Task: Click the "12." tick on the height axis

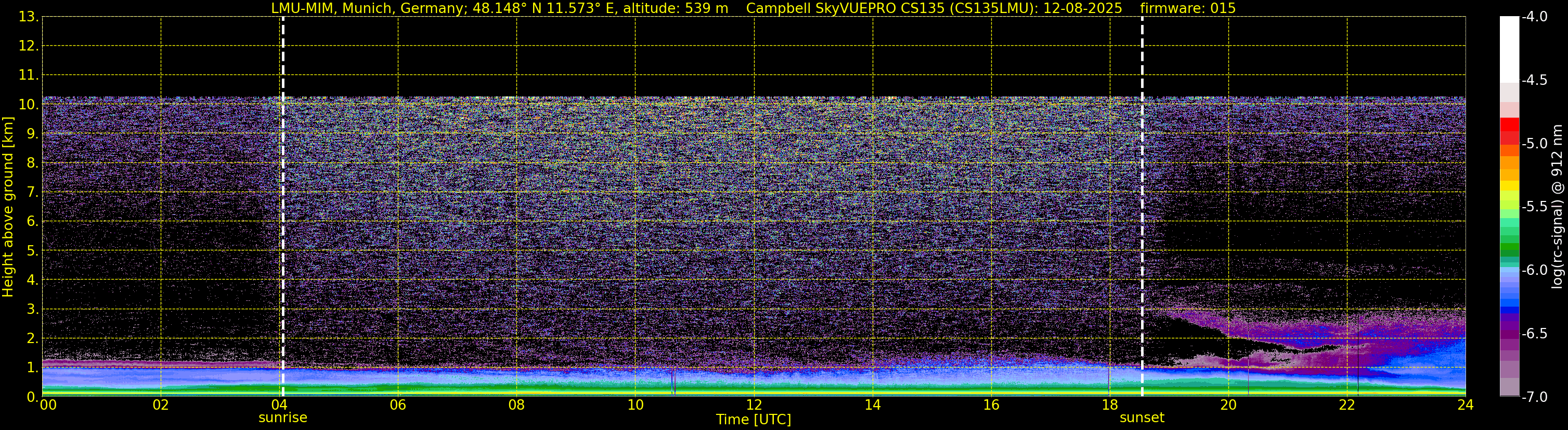Action: tap(28, 46)
